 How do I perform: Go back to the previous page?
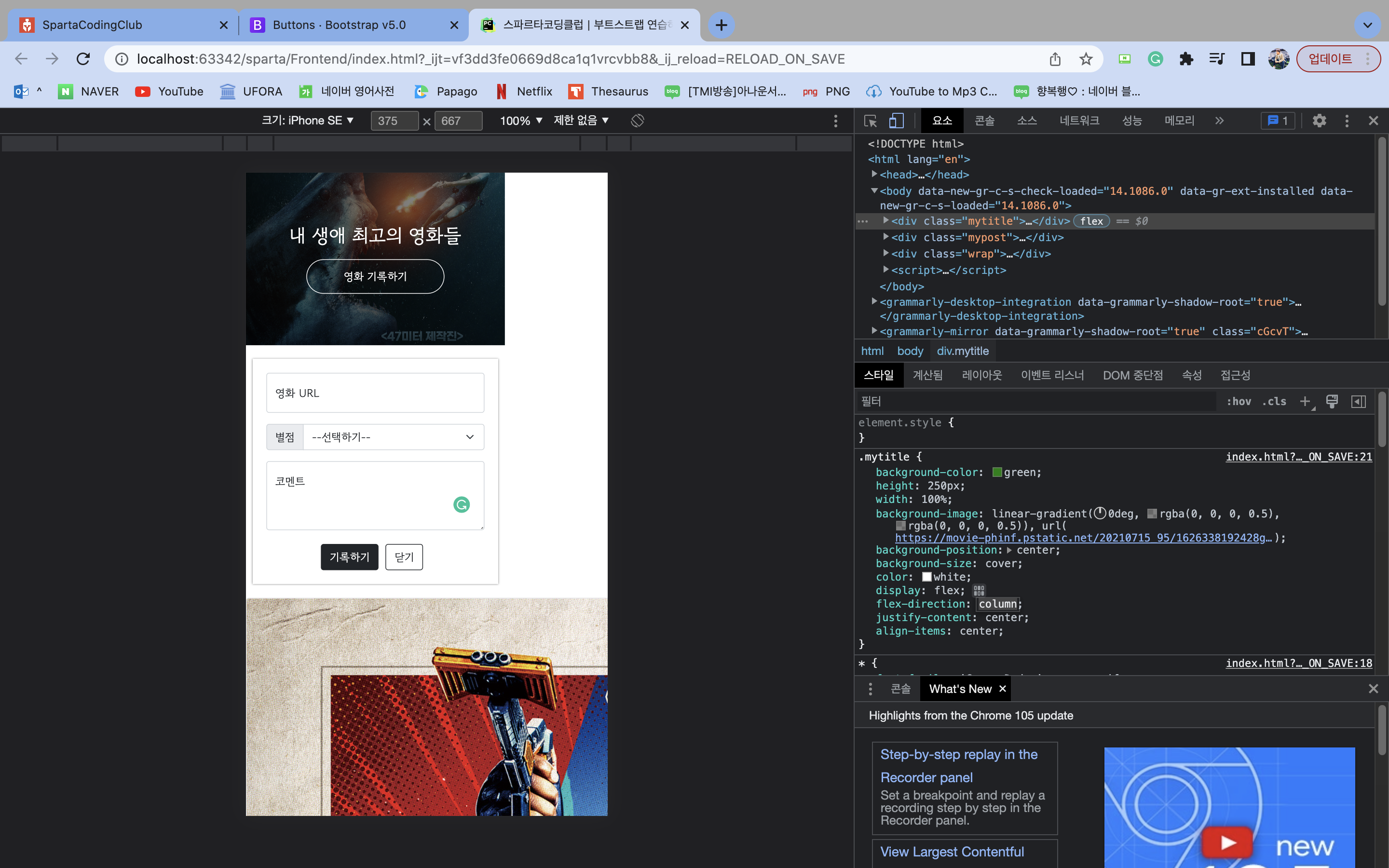(21, 59)
